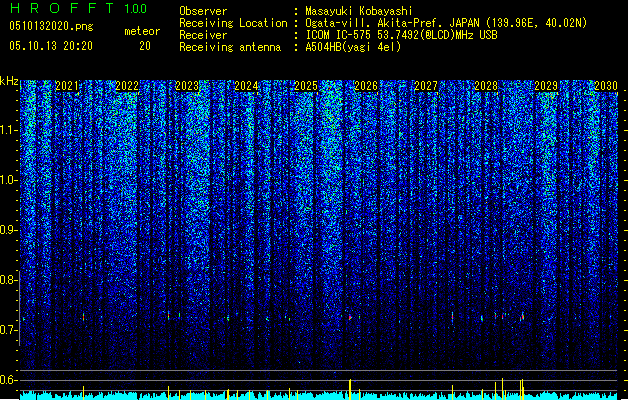Click time marker 2021
Image resolution: width=629 pixels, height=400 pixels.
click(x=67, y=86)
